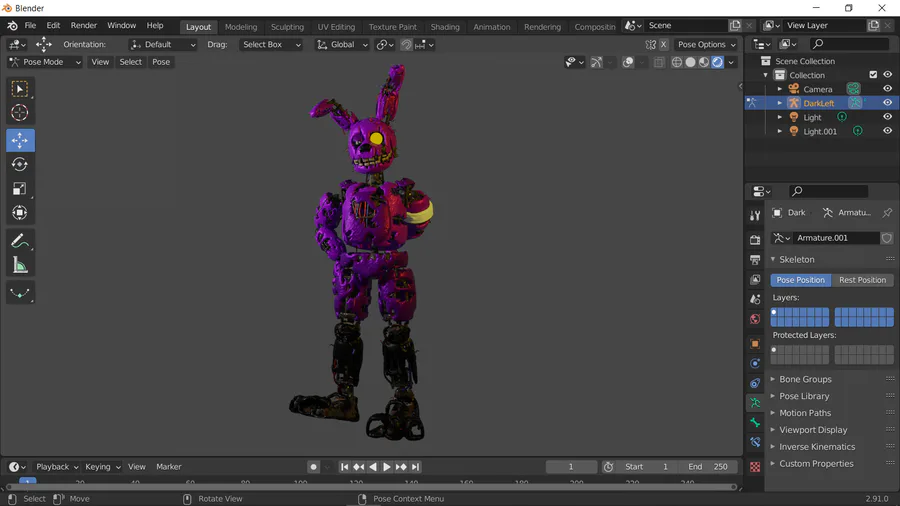Open the File menu
The image size is (900, 506).
point(30,26)
